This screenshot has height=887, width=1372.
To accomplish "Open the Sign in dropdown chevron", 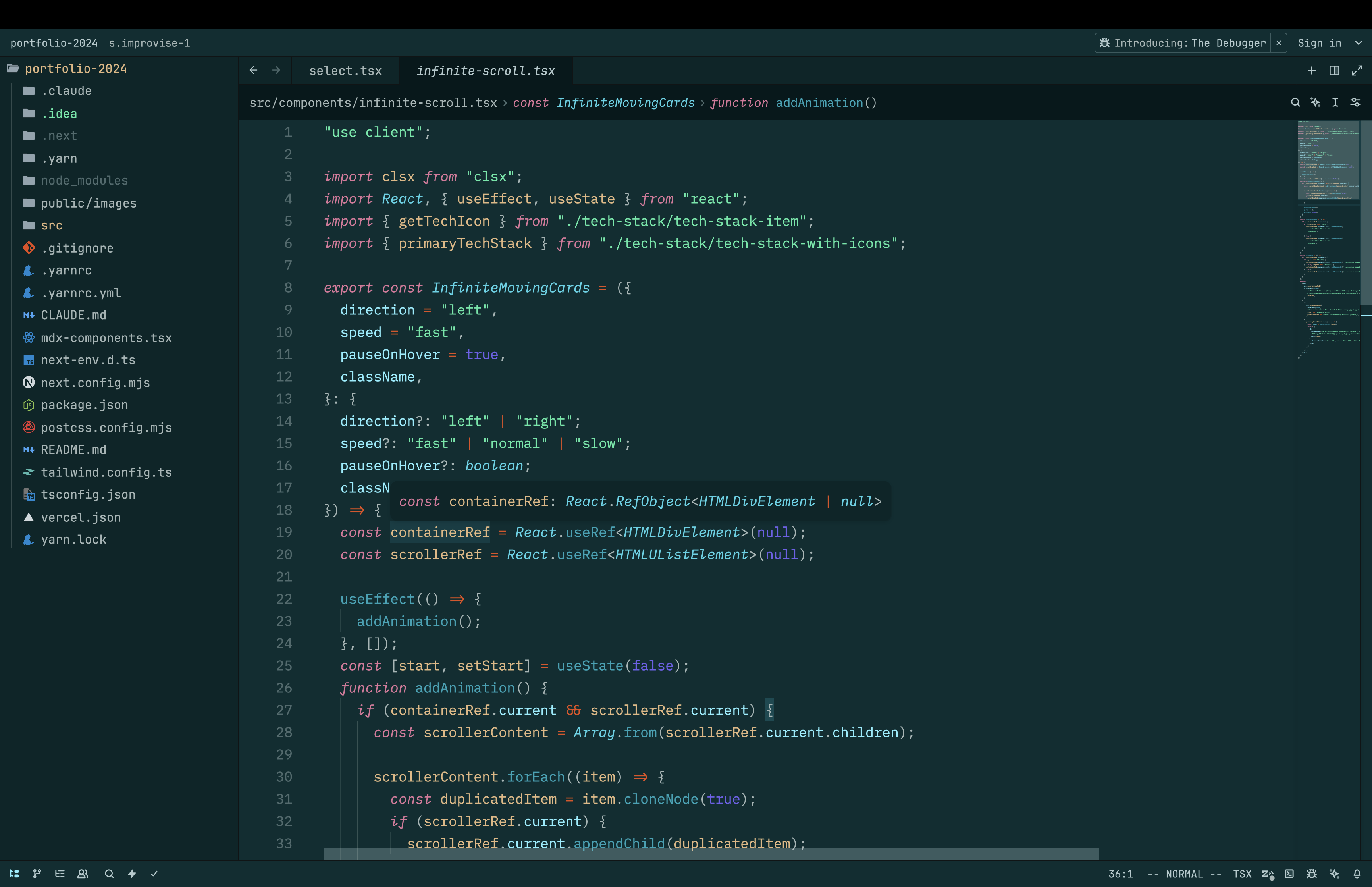I will tap(1359, 43).
